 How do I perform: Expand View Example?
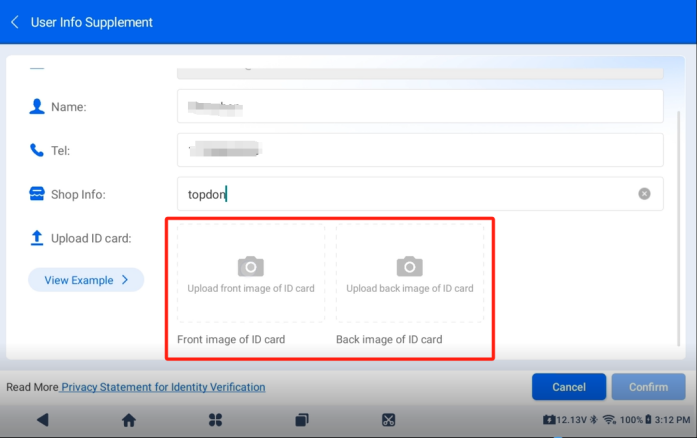86,280
